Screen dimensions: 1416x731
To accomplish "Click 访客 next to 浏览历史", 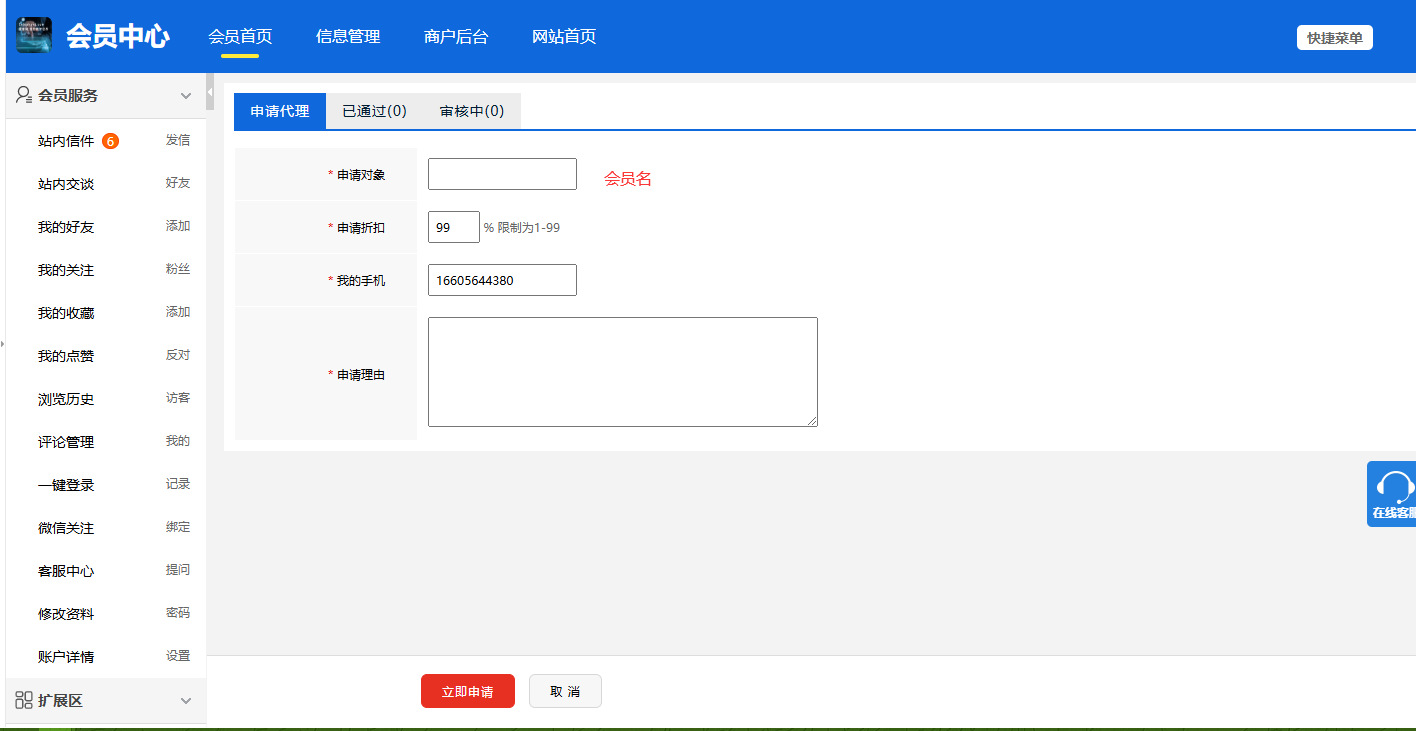I will (178, 398).
